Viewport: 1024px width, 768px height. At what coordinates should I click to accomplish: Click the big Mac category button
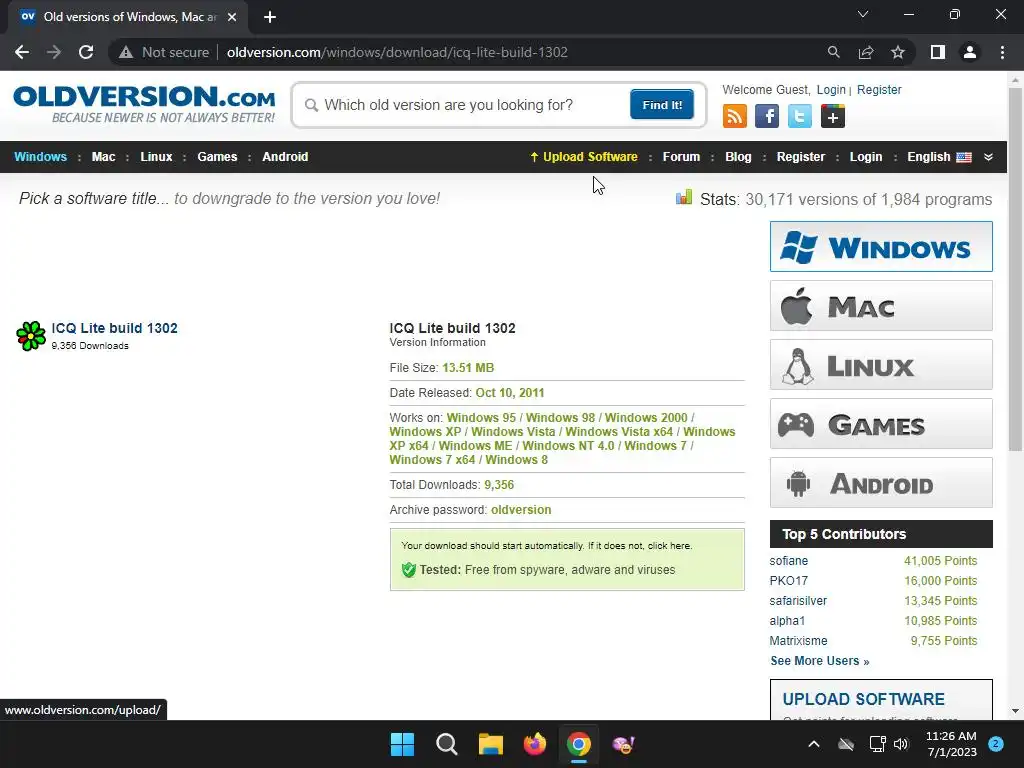[x=881, y=306]
